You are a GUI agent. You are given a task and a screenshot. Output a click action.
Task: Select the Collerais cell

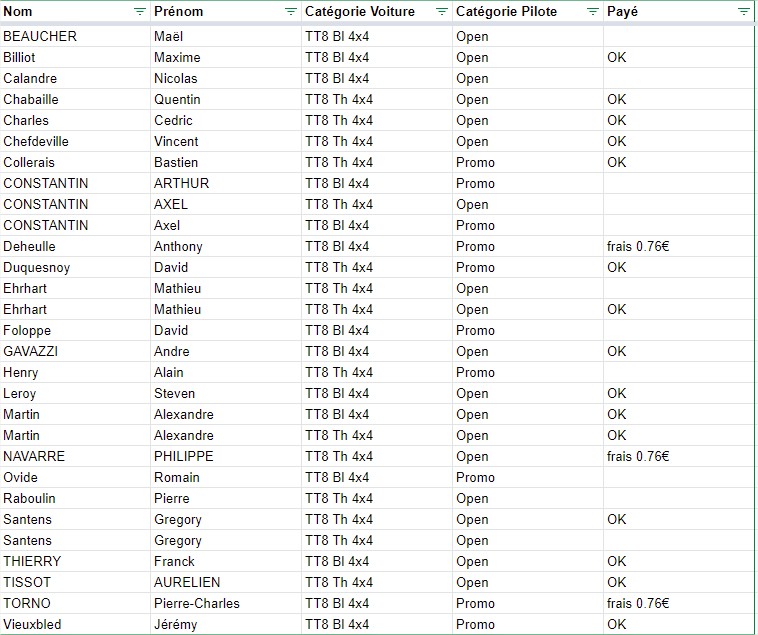click(x=75, y=162)
